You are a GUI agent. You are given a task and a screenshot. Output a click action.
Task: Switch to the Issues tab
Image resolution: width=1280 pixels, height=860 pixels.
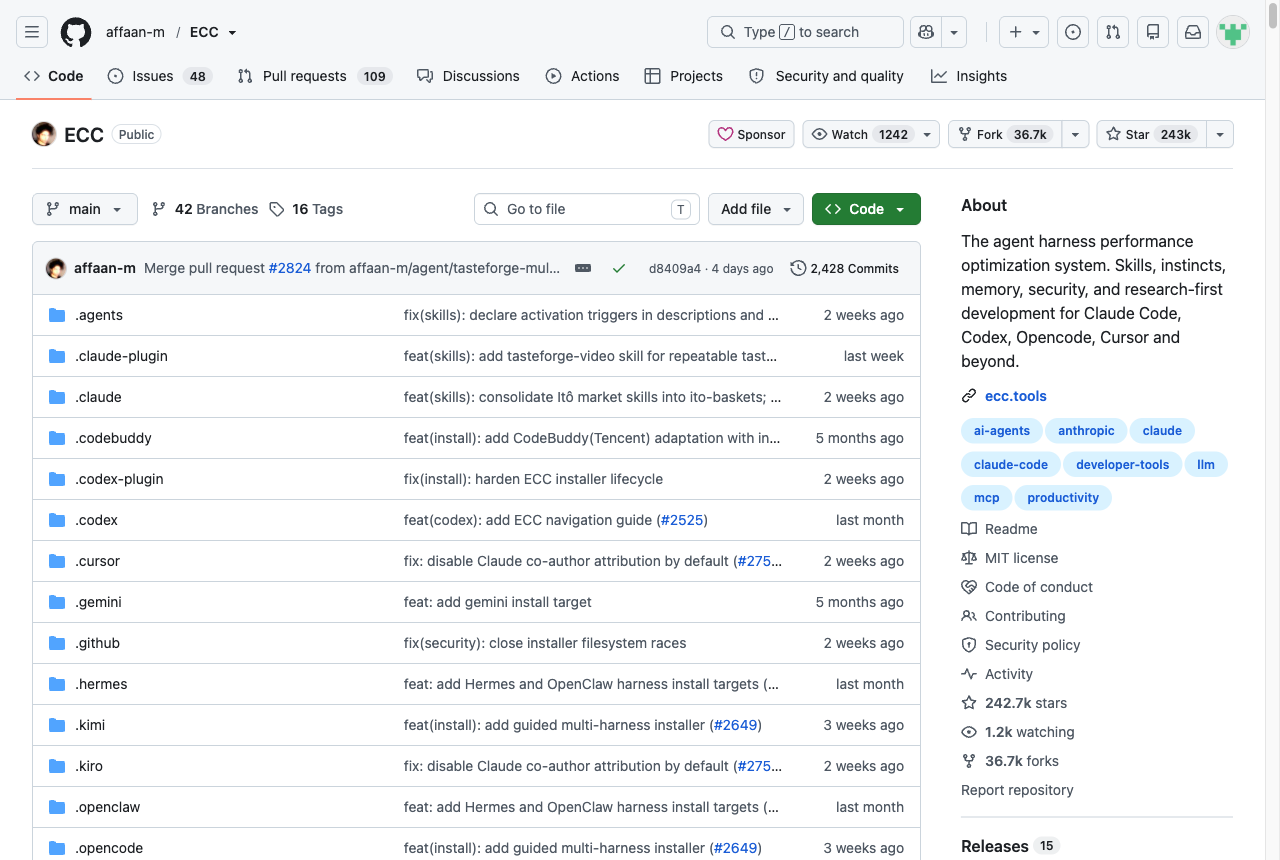160,76
